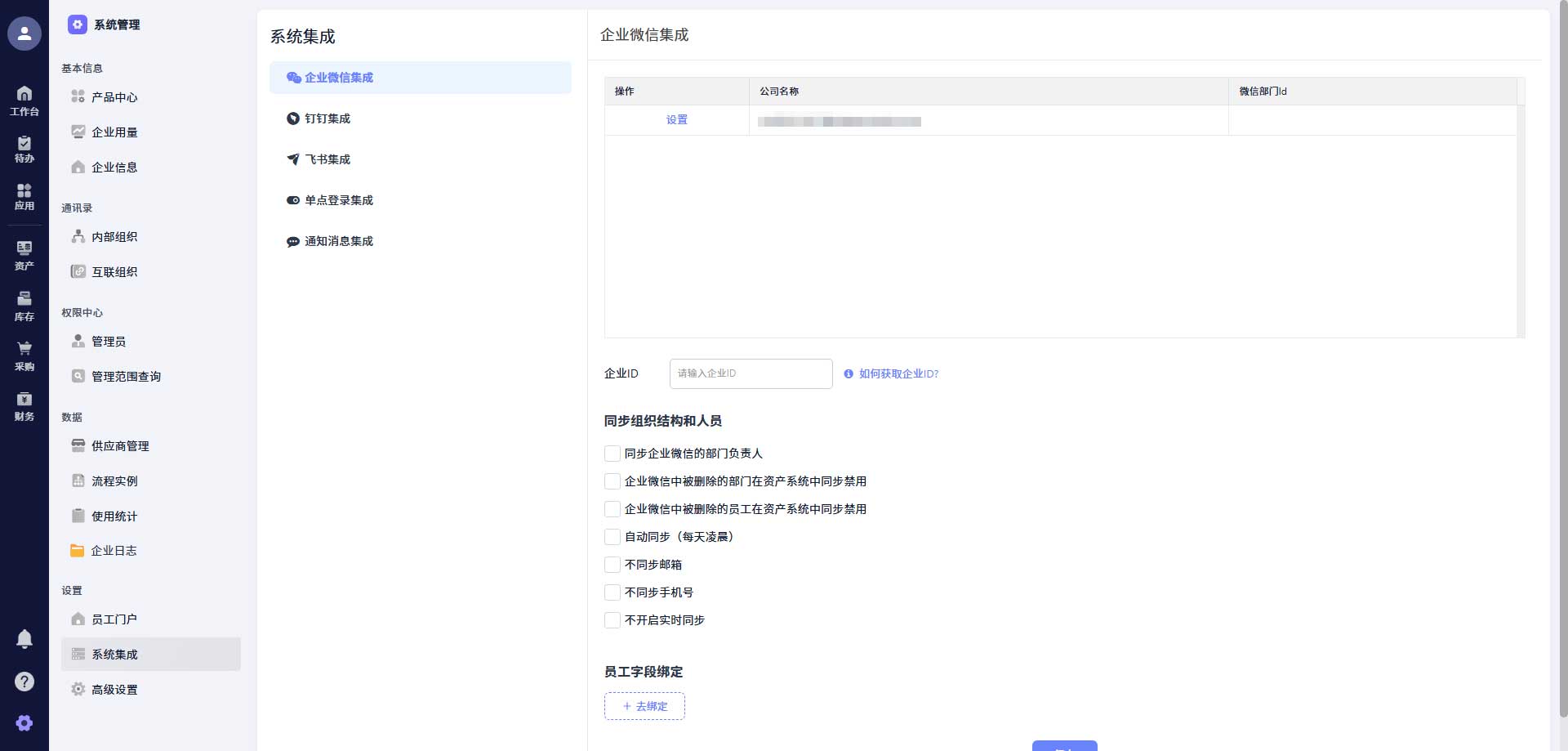Click the 供应商管理 icon

click(78, 445)
